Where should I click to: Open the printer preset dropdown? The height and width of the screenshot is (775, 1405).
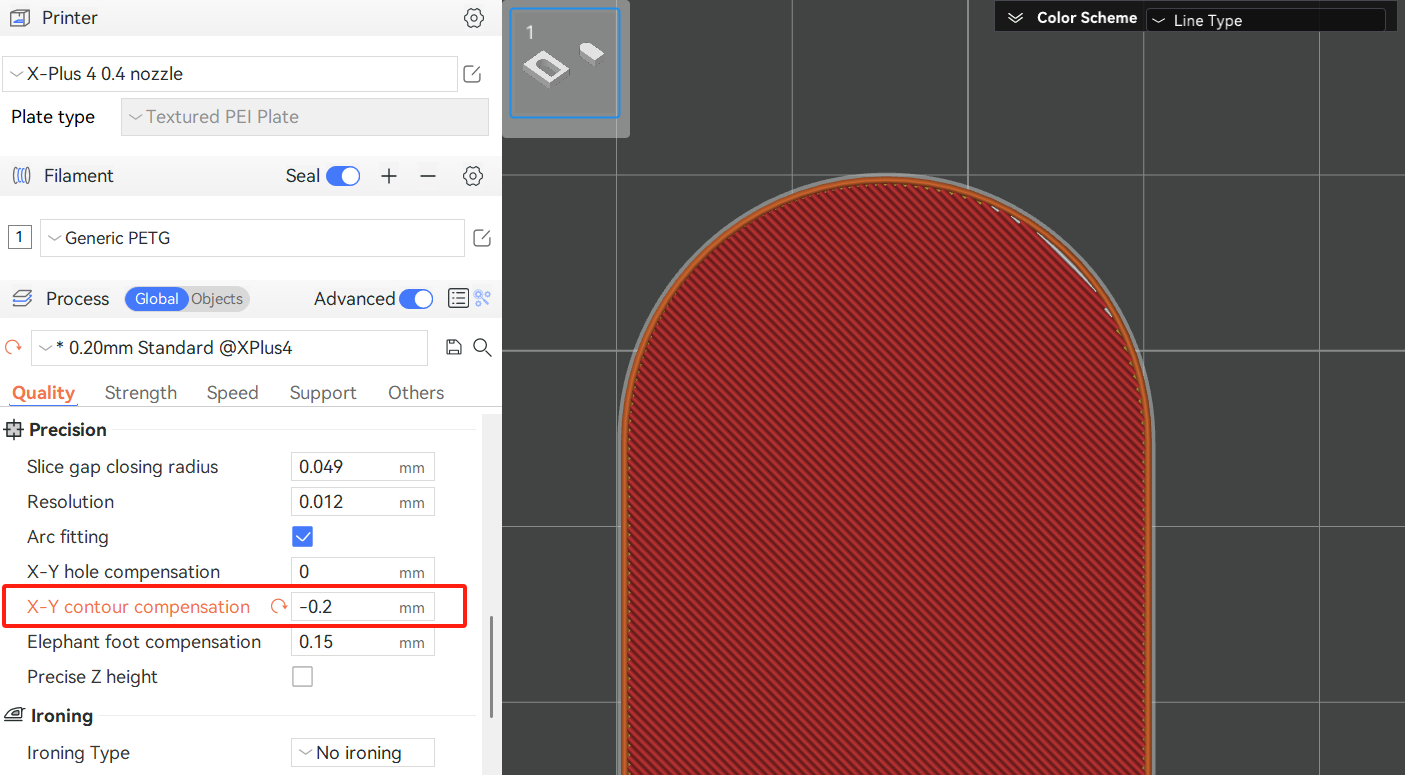[x=230, y=74]
